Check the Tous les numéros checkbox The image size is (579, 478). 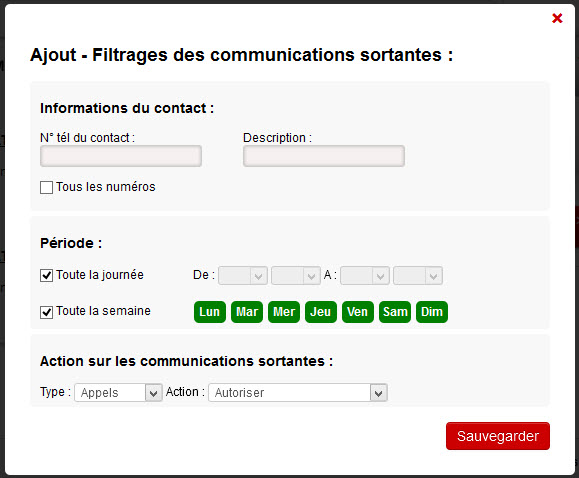point(46,187)
